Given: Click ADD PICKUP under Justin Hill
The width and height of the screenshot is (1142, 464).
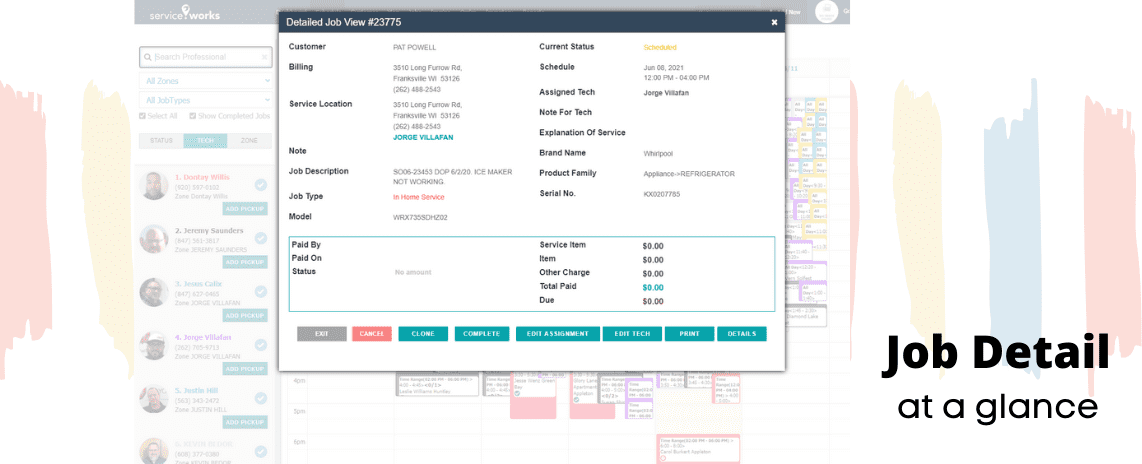Looking at the screenshot, I should 245,422.
